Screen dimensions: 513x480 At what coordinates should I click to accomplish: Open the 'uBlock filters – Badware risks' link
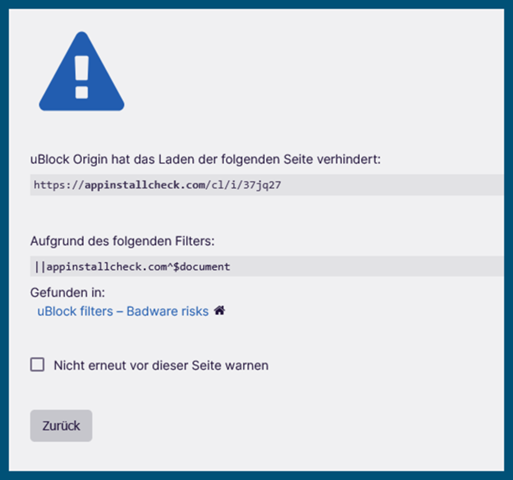[x=123, y=311]
